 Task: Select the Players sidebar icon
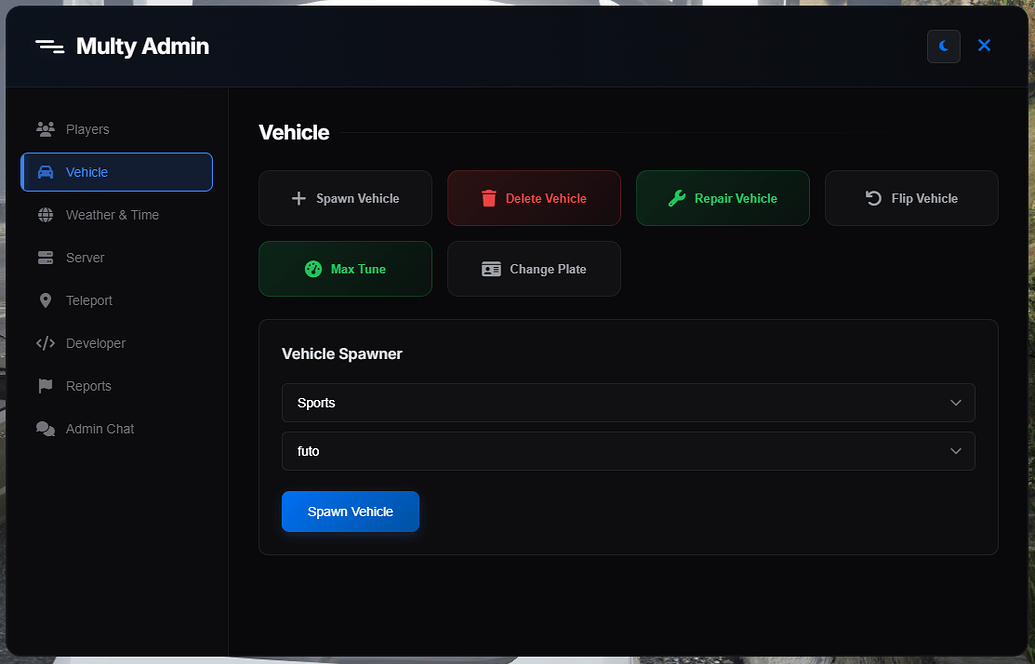[x=45, y=128]
